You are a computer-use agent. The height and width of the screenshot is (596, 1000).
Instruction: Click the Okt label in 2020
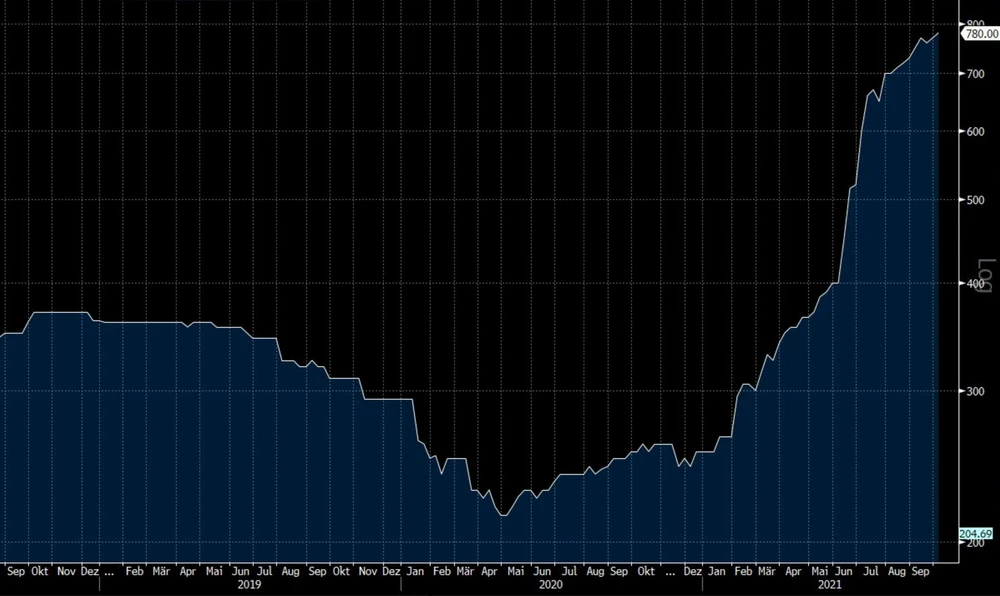[646, 571]
